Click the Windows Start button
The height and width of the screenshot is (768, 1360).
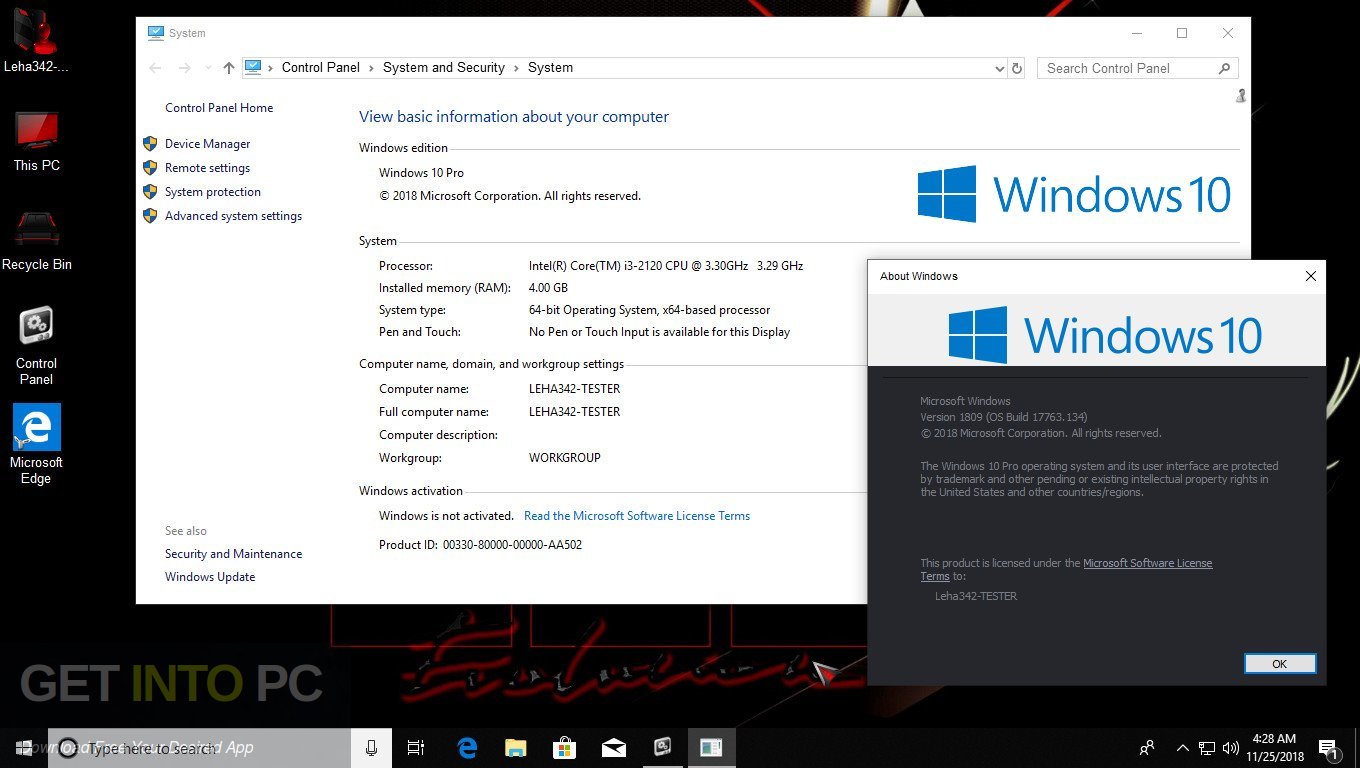[x=24, y=747]
